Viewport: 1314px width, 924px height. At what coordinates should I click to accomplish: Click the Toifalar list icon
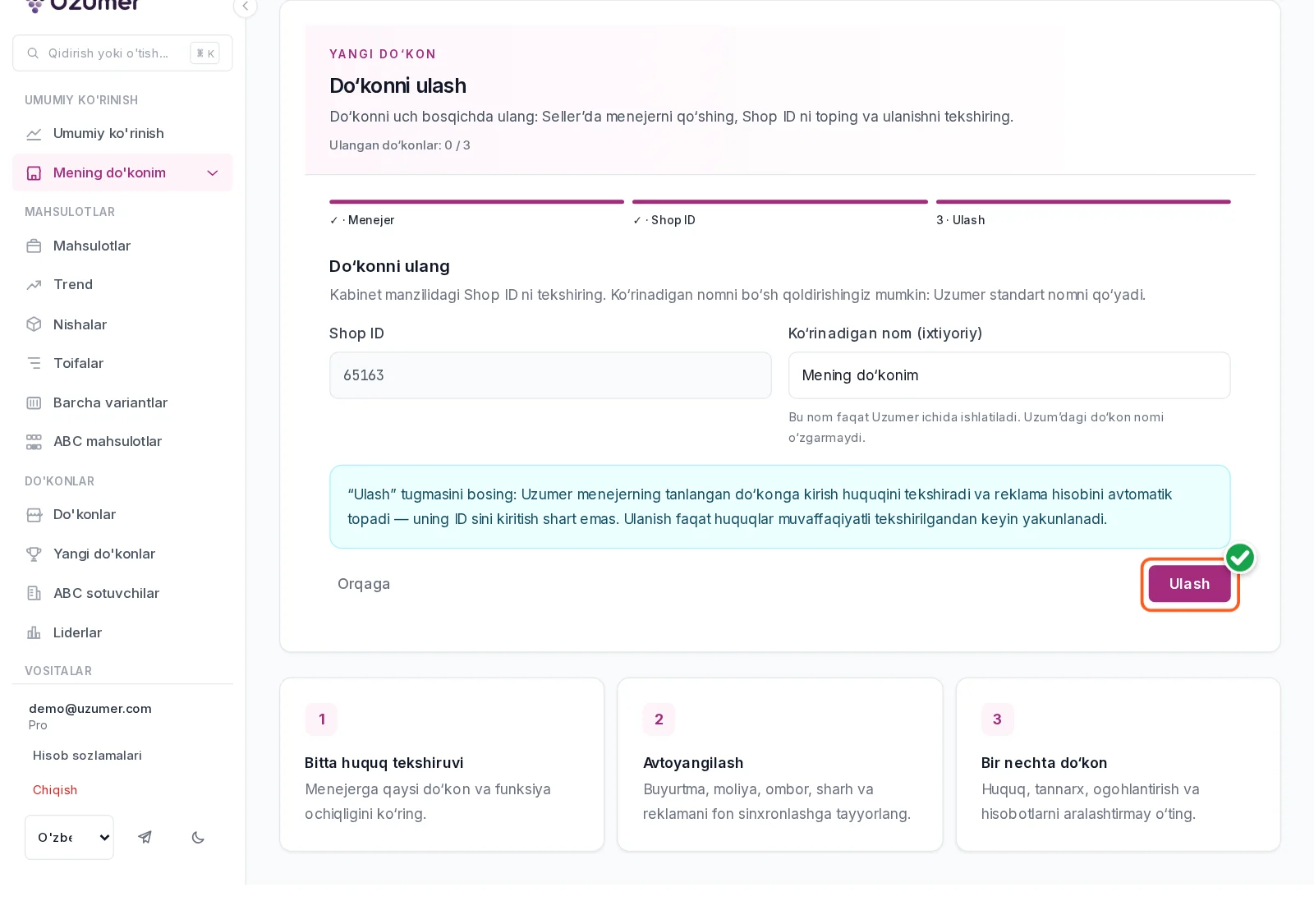(x=34, y=363)
